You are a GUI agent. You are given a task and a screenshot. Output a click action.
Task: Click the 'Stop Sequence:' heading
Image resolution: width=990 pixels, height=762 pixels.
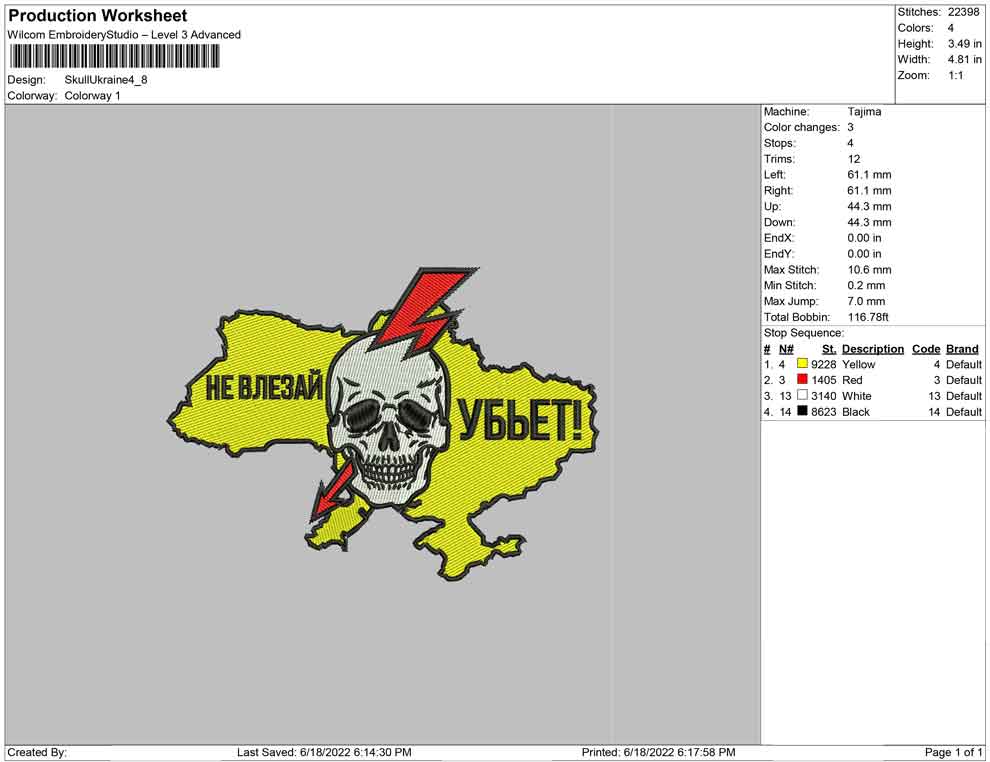pos(803,333)
